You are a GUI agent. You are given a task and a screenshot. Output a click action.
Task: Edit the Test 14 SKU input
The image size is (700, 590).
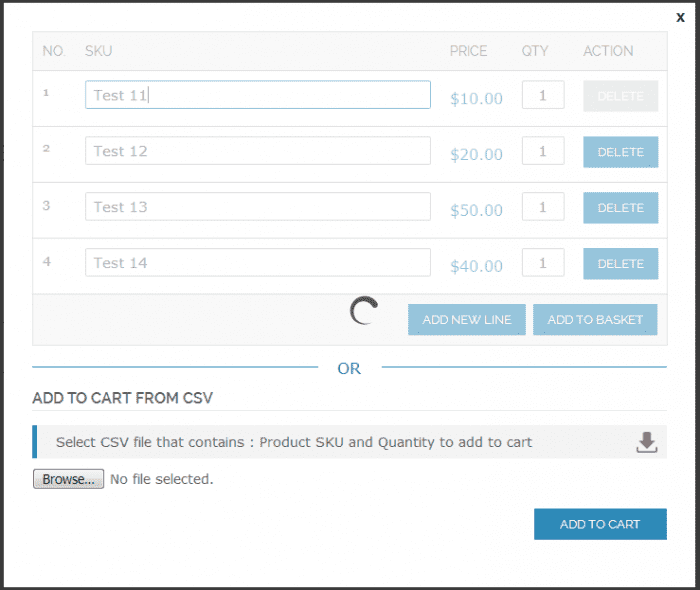(257, 263)
